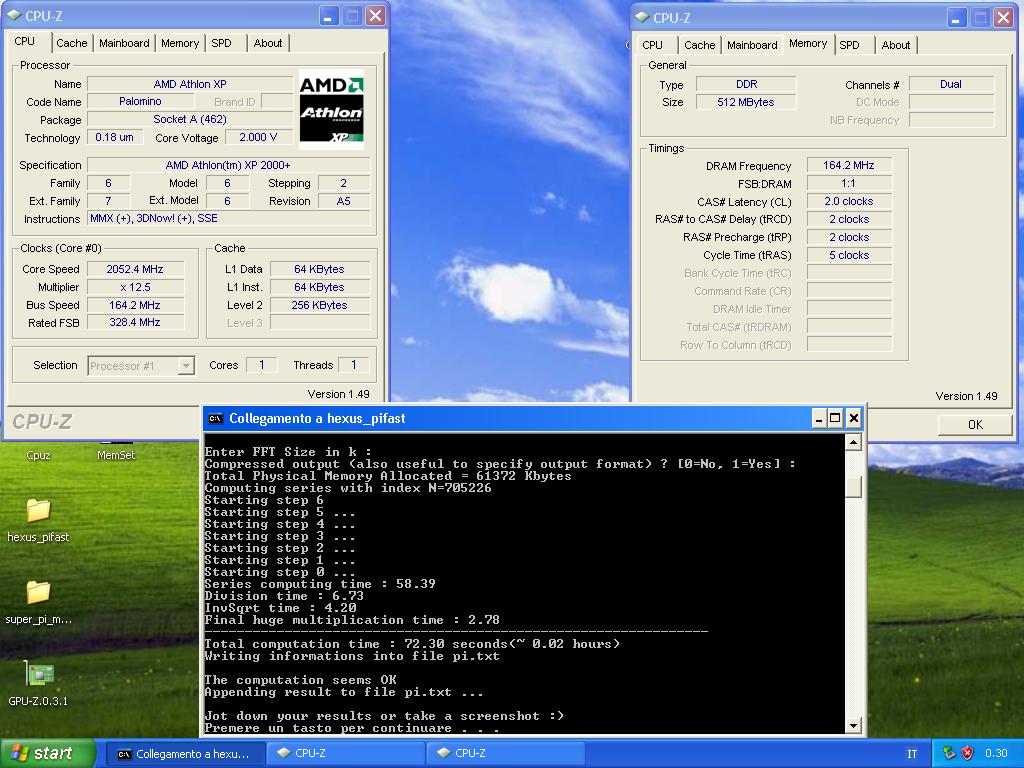Click the Instructions MMX, 3DNow!, SSE field
The height and width of the screenshot is (768, 1024).
click(229, 218)
